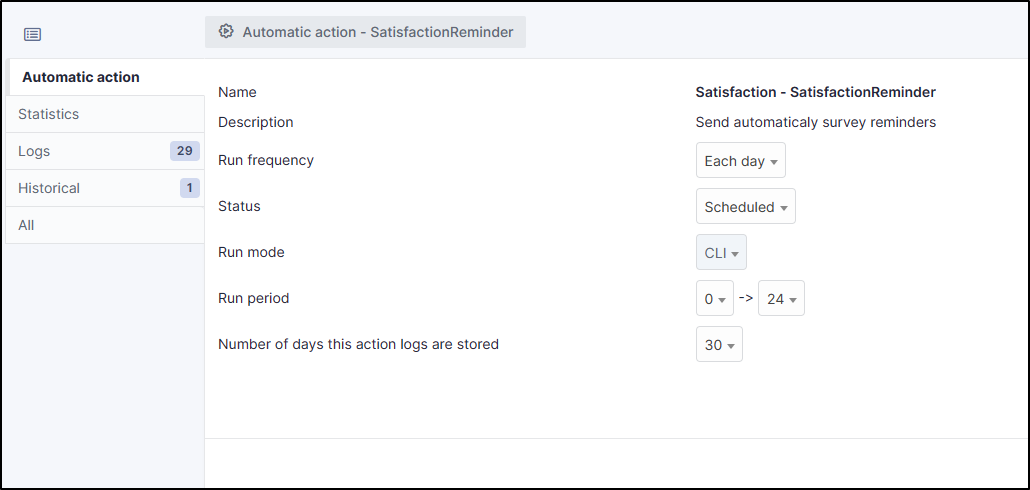Open the log storage days dropdown

click(719, 345)
